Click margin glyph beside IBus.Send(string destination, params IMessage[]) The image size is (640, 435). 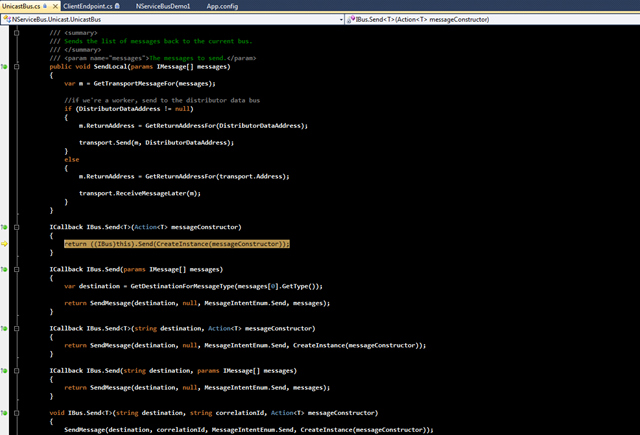coord(4,371)
